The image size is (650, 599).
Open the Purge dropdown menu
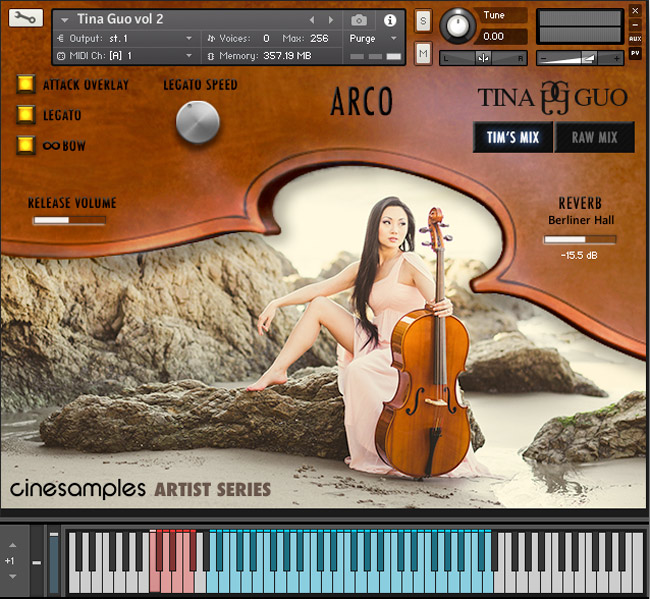[373, 39]
